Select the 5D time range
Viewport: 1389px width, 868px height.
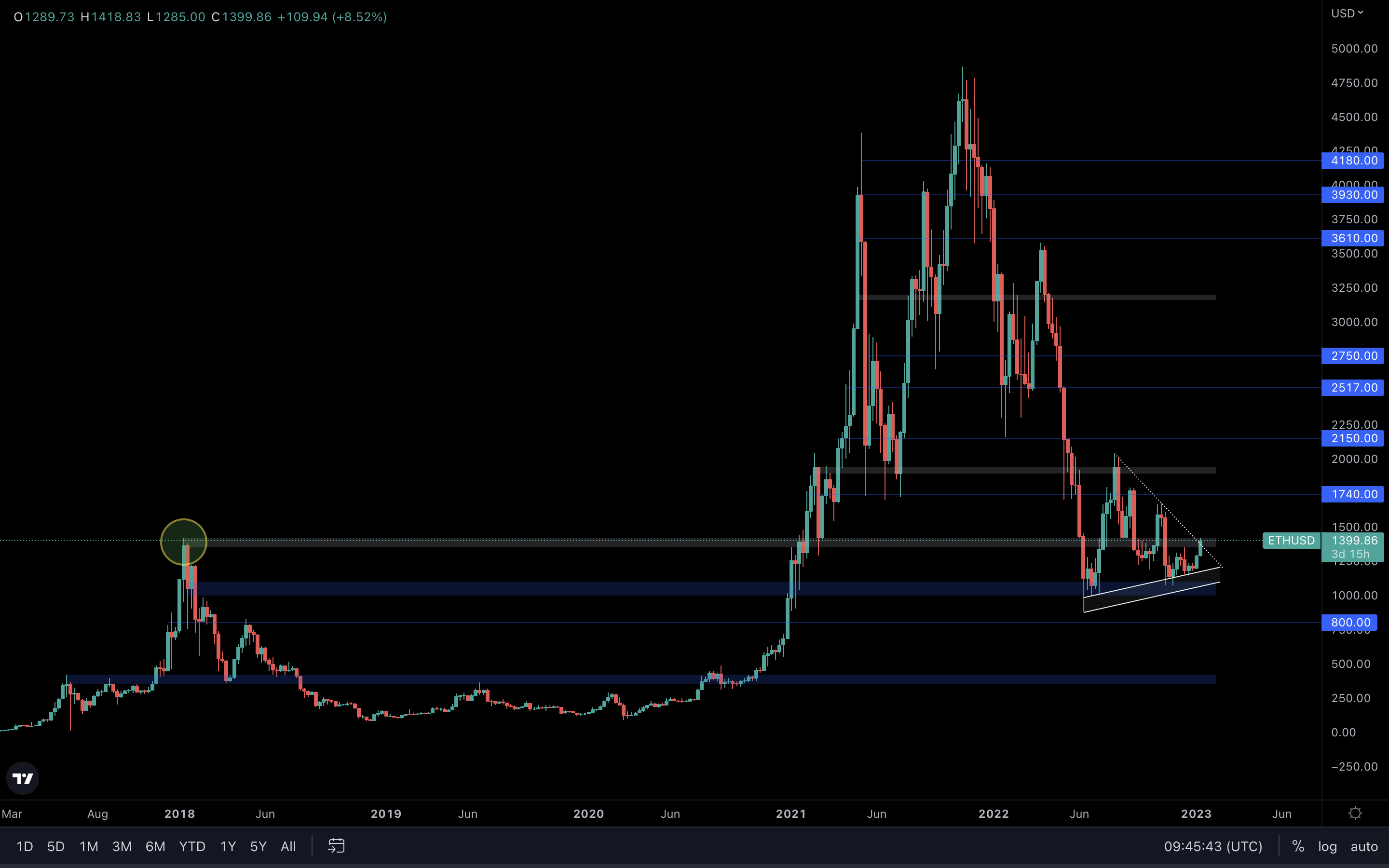(55, 846)
